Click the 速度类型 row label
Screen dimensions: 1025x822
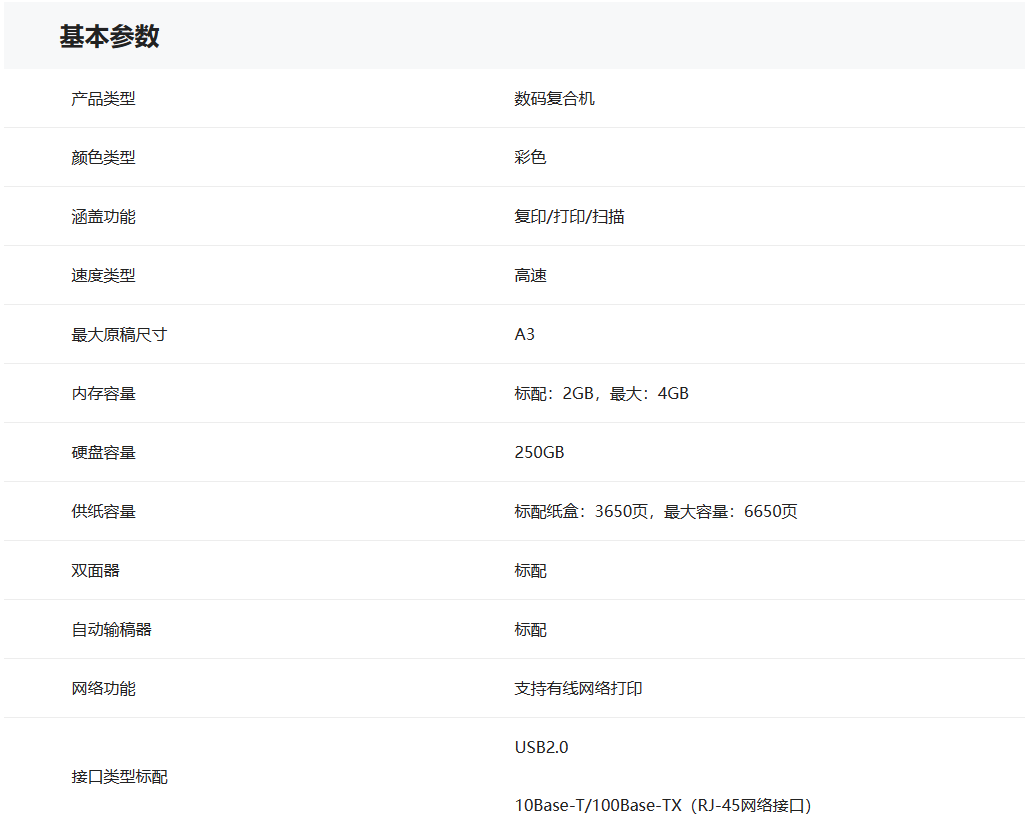tap(103, 275)
